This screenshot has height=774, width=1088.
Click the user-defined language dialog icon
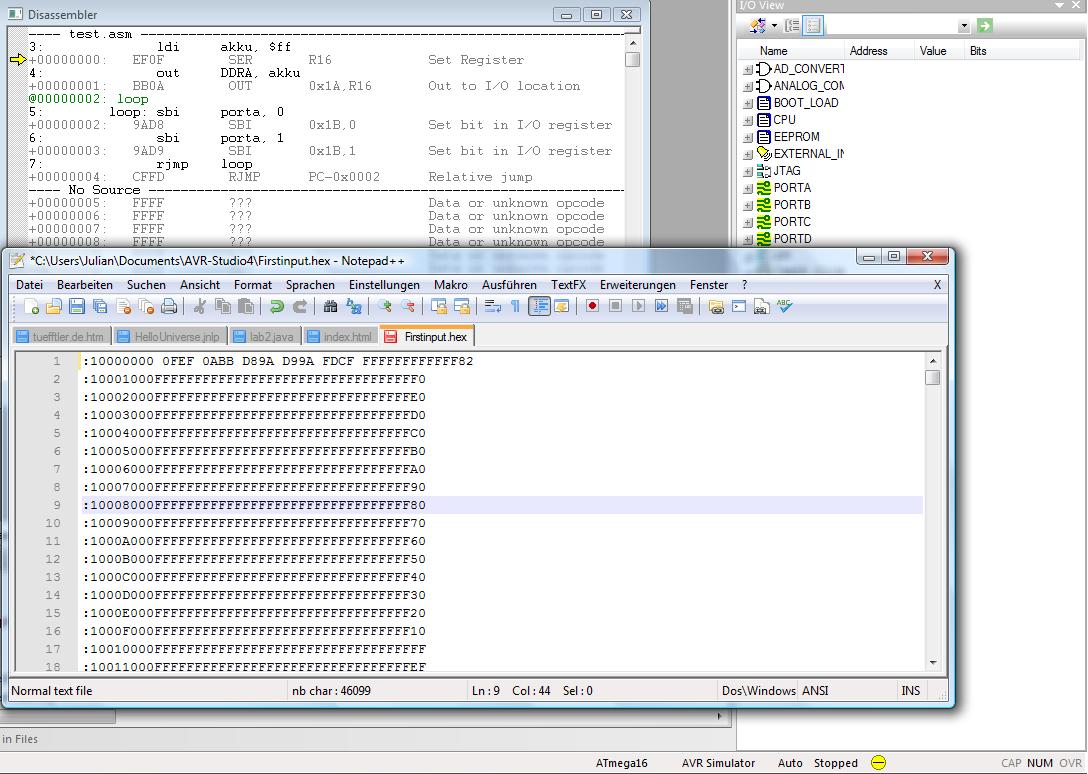561,306
